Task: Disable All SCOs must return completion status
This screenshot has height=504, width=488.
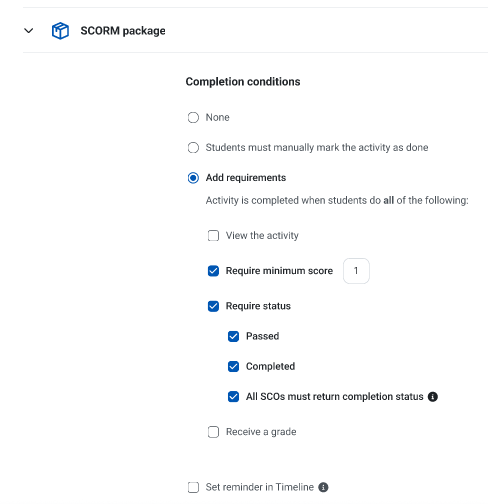Action: click(233, 397)
